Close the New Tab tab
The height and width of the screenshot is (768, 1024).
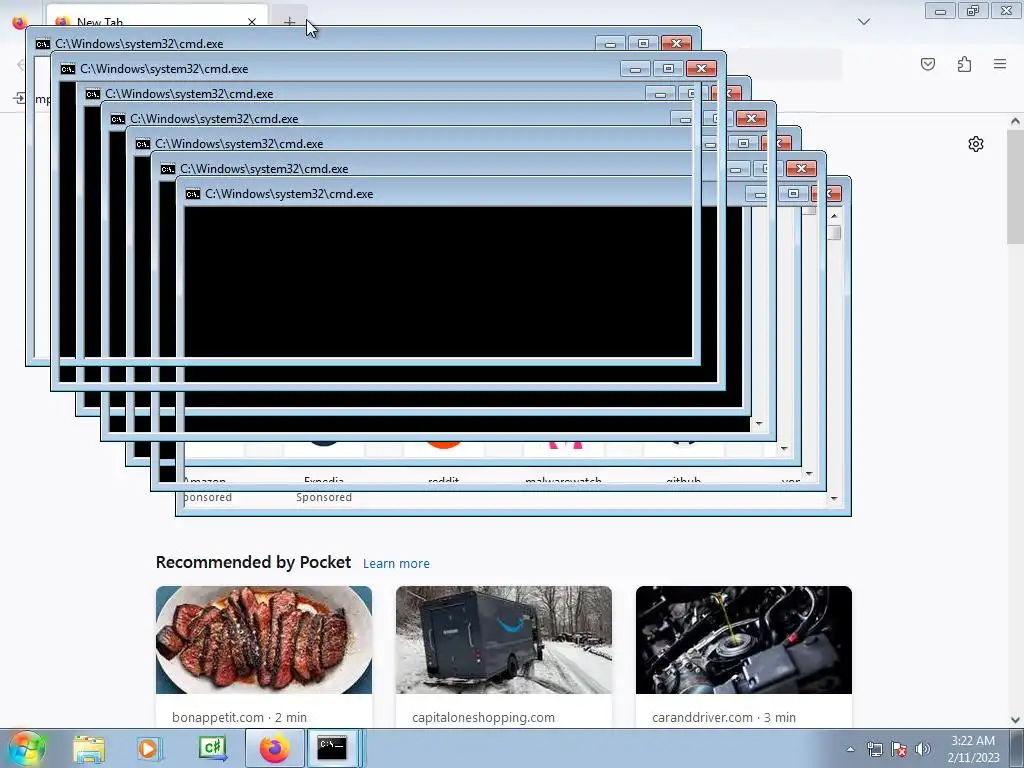[x=252, y=22]
